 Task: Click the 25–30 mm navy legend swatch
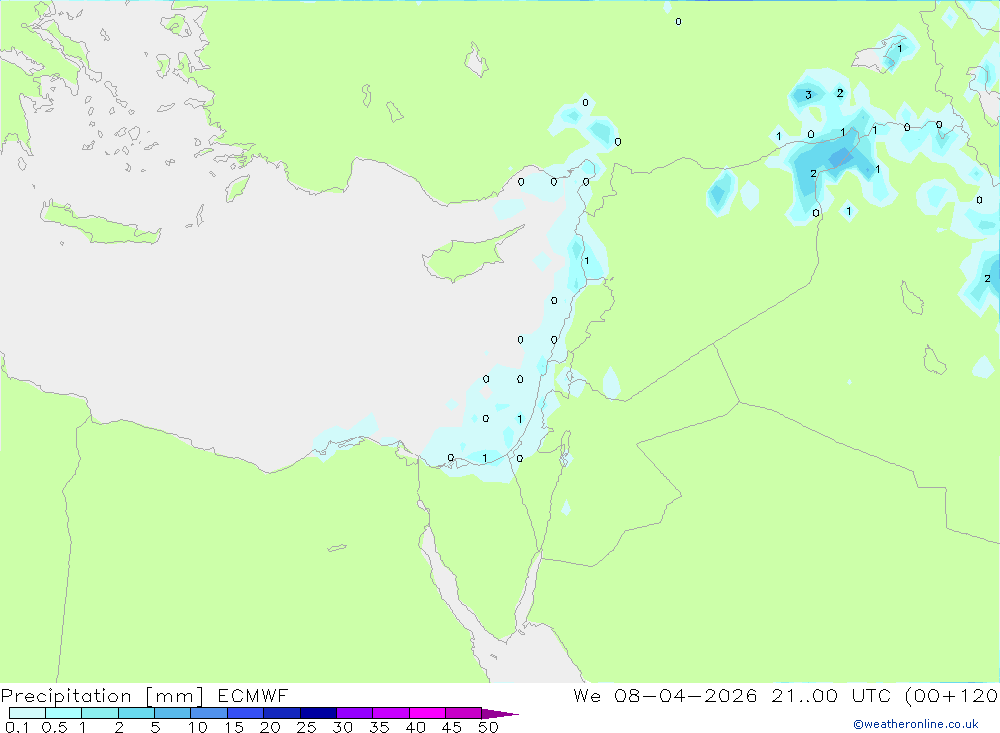[x=318, y=713]
